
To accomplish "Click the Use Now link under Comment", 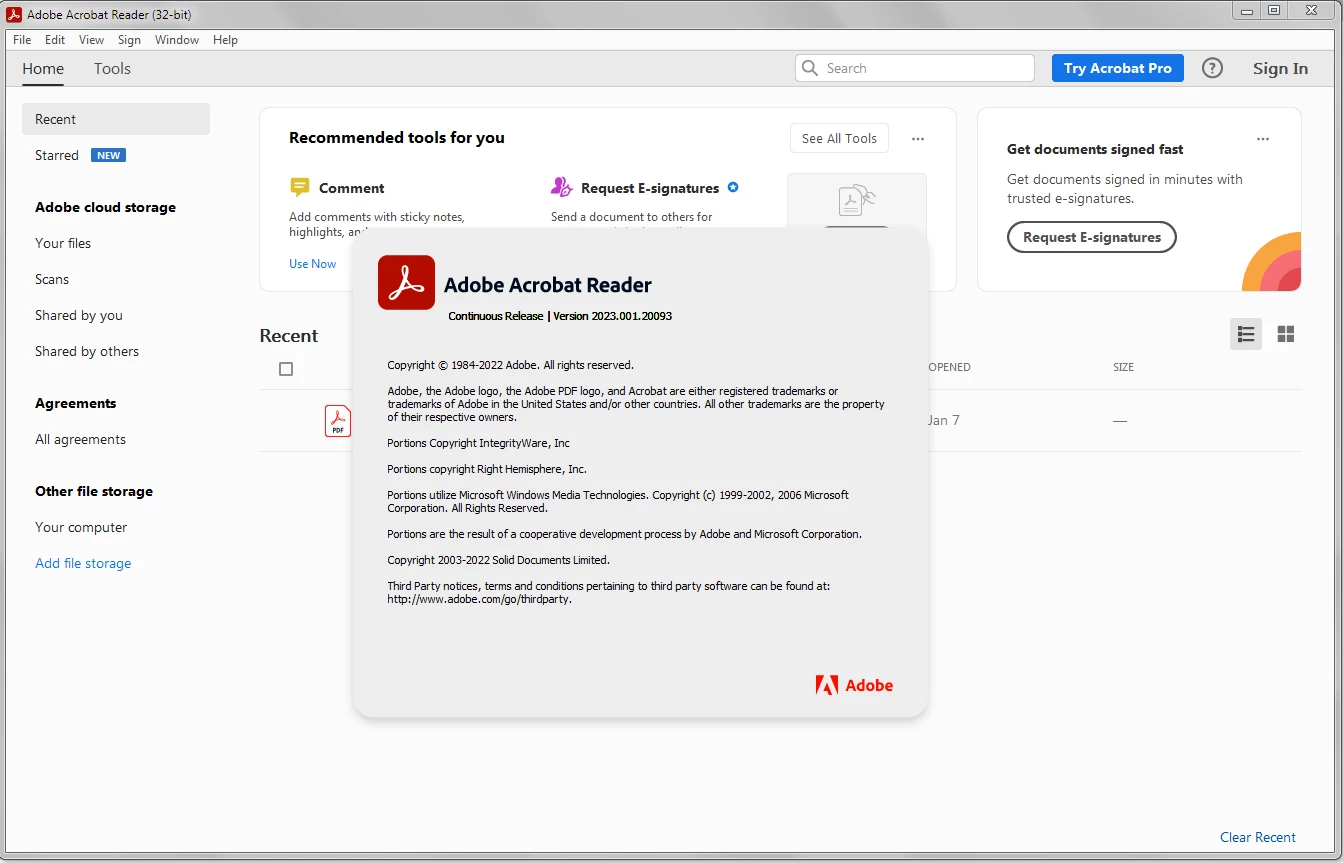I will pos(313,264).
